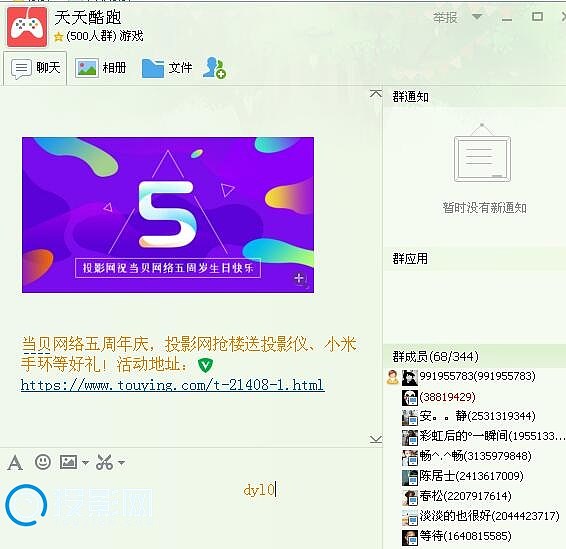Click the invite members icon
This screenshot has height=549, width=566.
[214, 68]
